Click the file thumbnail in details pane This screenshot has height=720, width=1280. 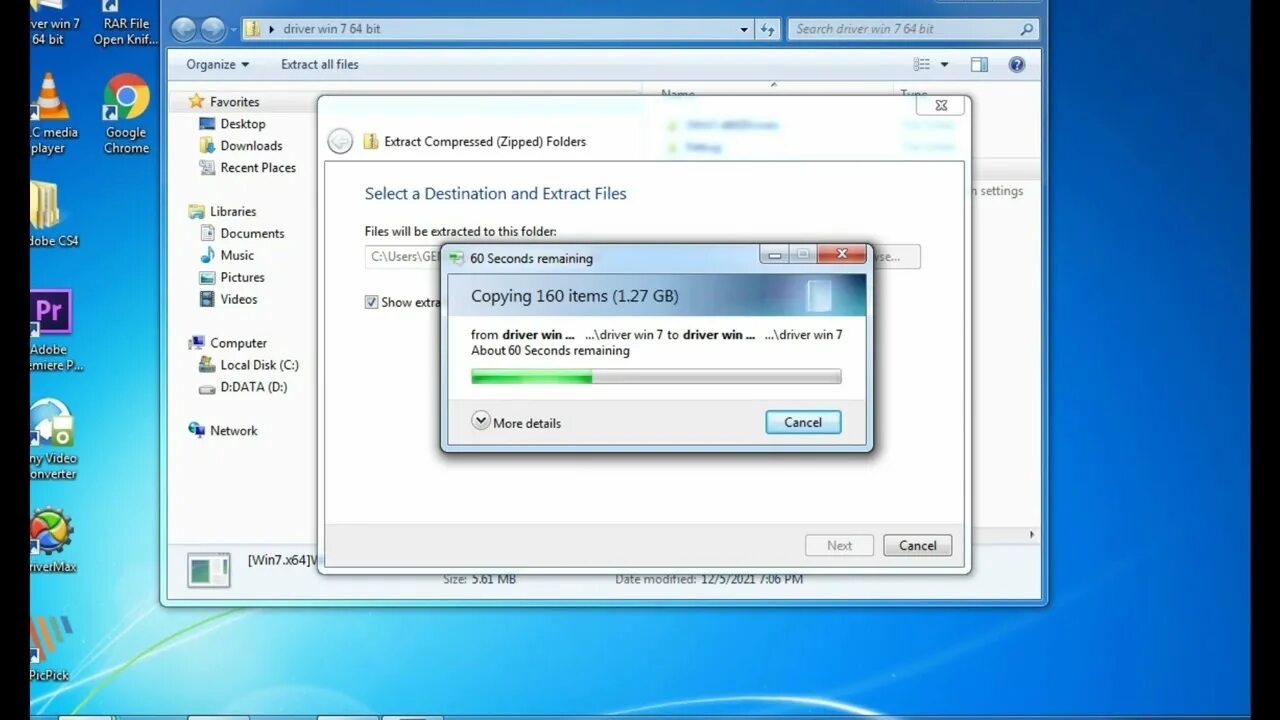pos(209,570)
